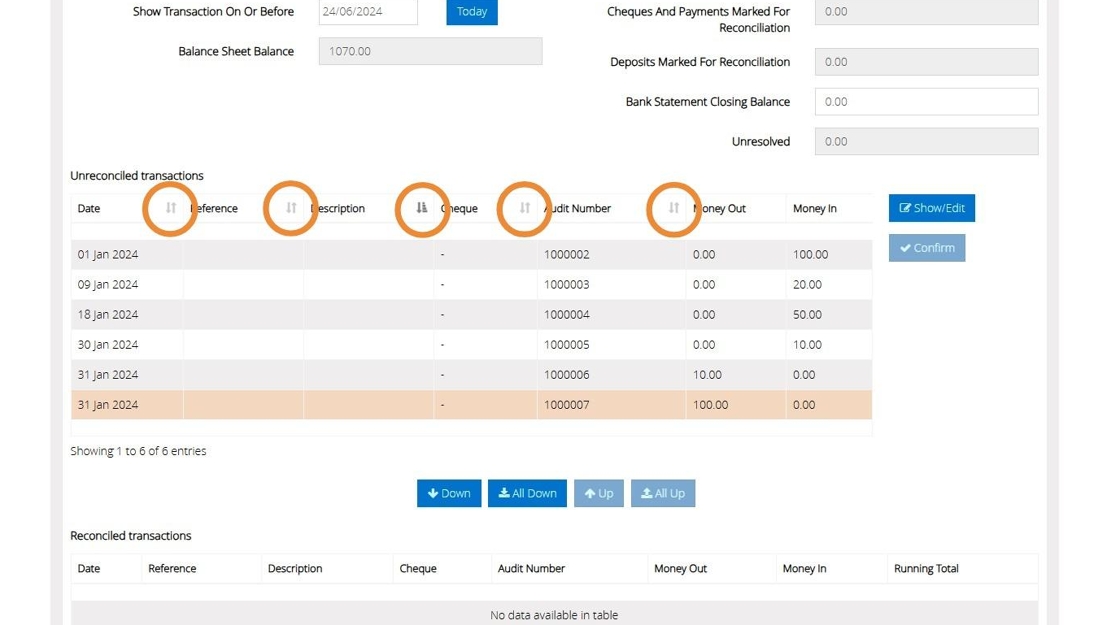Screen dimensions: 1120x625
Task: Sort unreconciled table by Cheque sort icon
Action: tap(524, 208)
